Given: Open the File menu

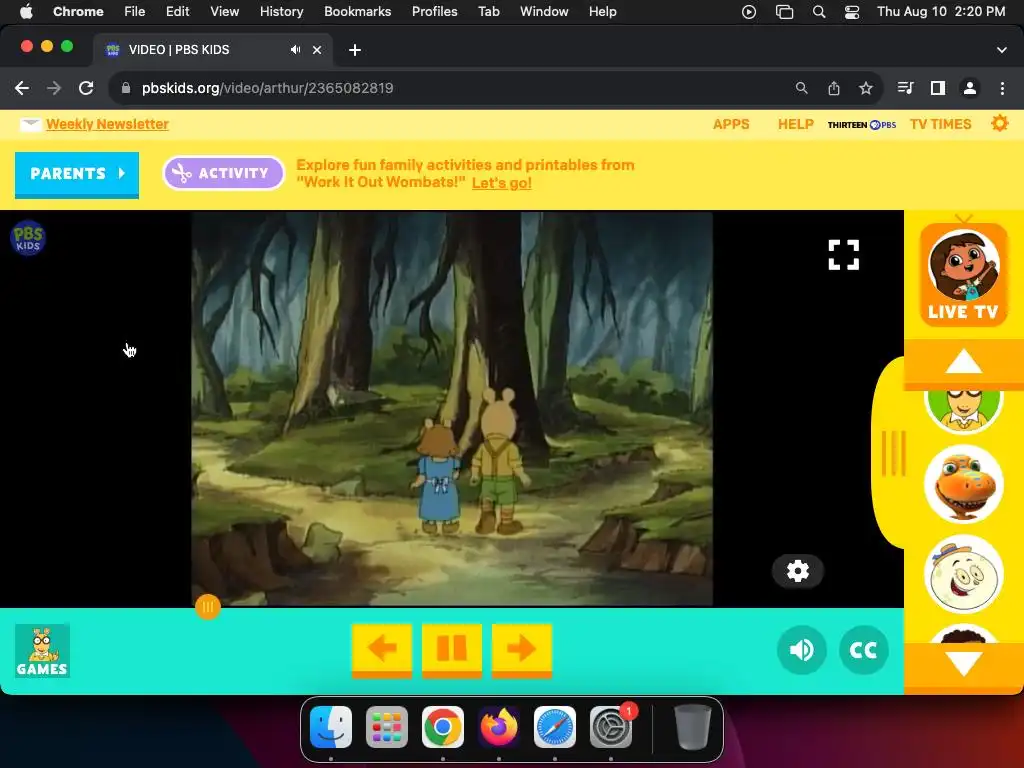Looking at the screenshot, I should pos(135,11).
